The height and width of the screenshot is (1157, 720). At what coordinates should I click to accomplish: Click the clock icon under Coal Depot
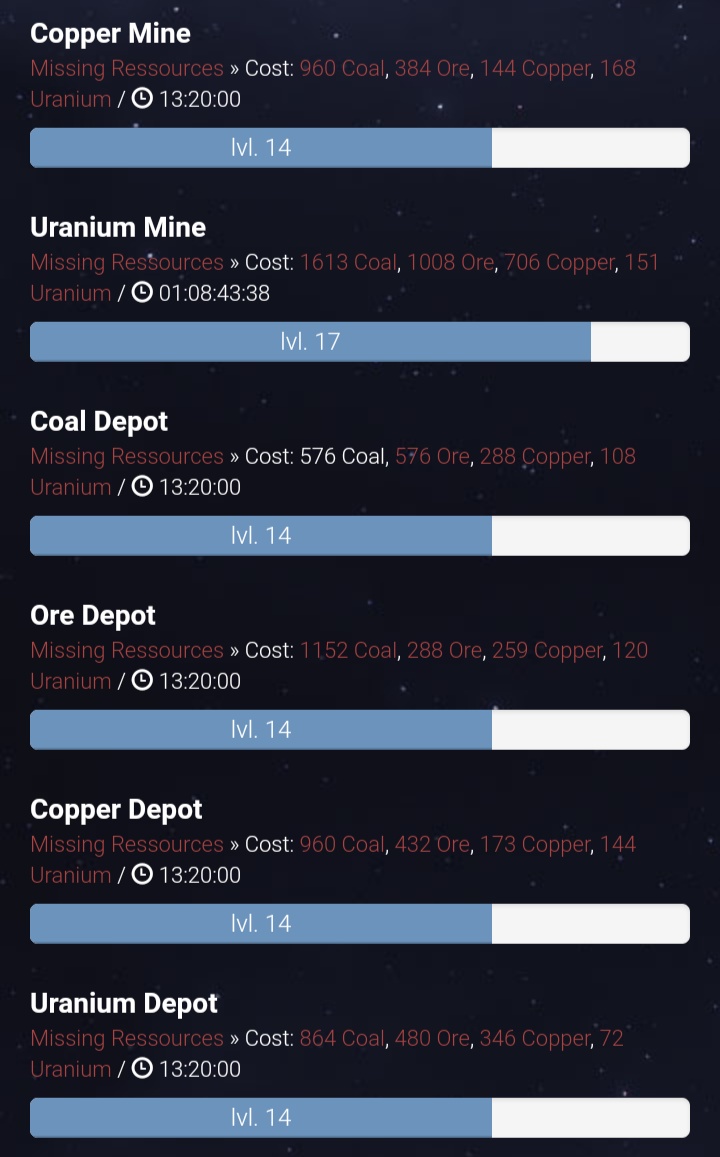(x=142, y=486)
